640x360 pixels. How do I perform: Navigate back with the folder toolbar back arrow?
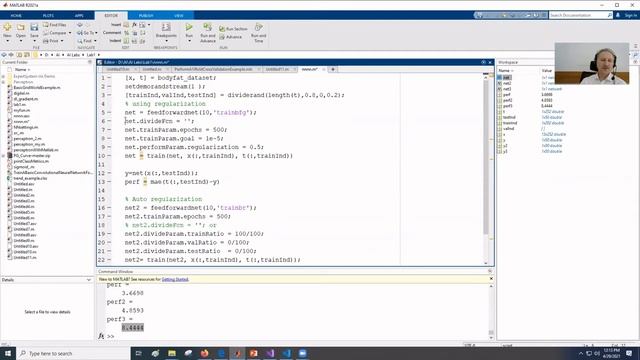(4, 55)
